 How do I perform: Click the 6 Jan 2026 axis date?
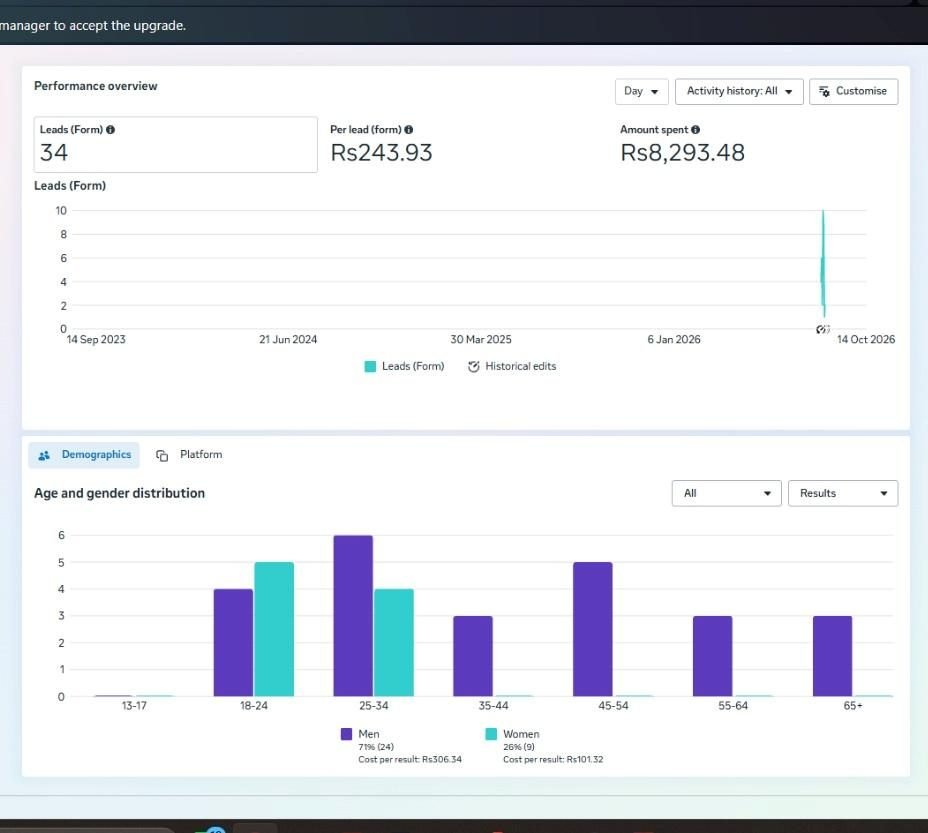click(674, 339)
